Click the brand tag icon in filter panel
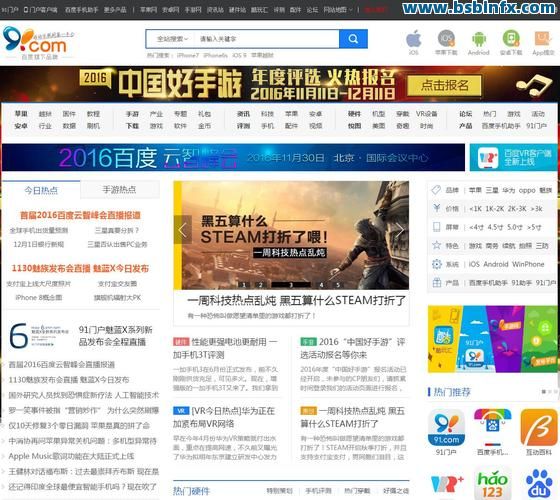This screenshot has height=500, width=560. pos(436,190)
